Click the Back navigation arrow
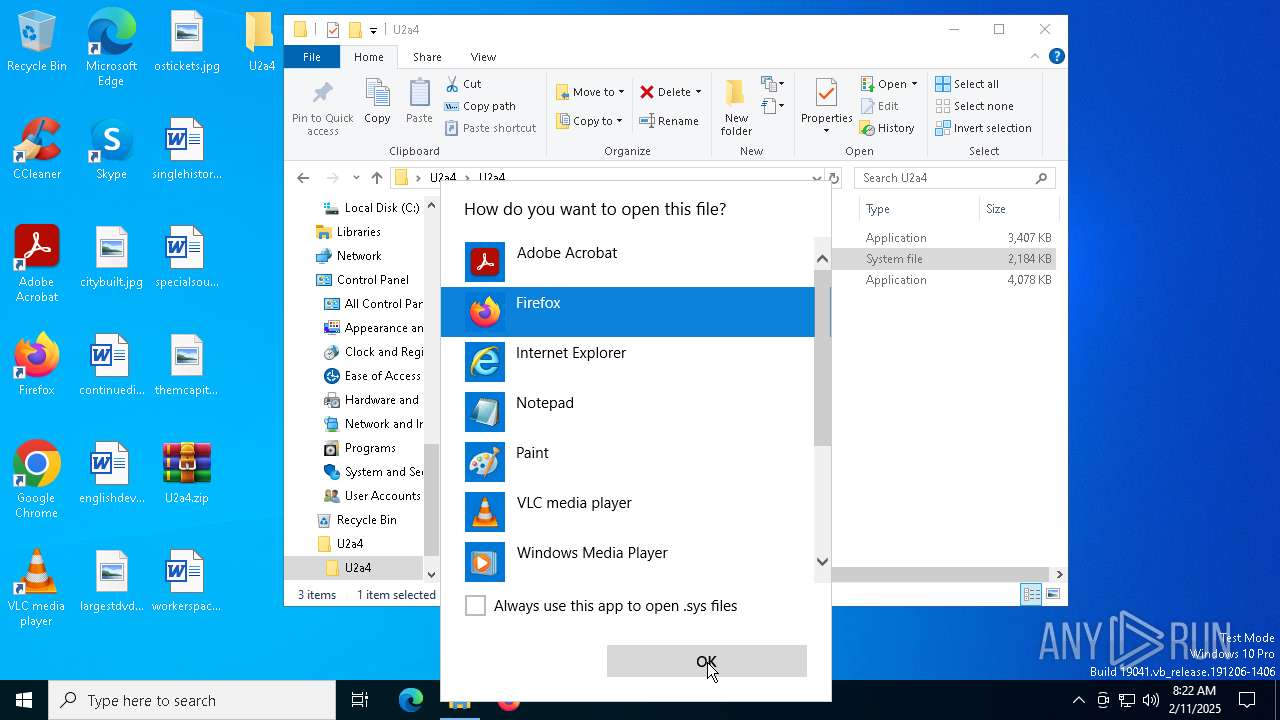The image size is (1280, 720). coord(303,178)
